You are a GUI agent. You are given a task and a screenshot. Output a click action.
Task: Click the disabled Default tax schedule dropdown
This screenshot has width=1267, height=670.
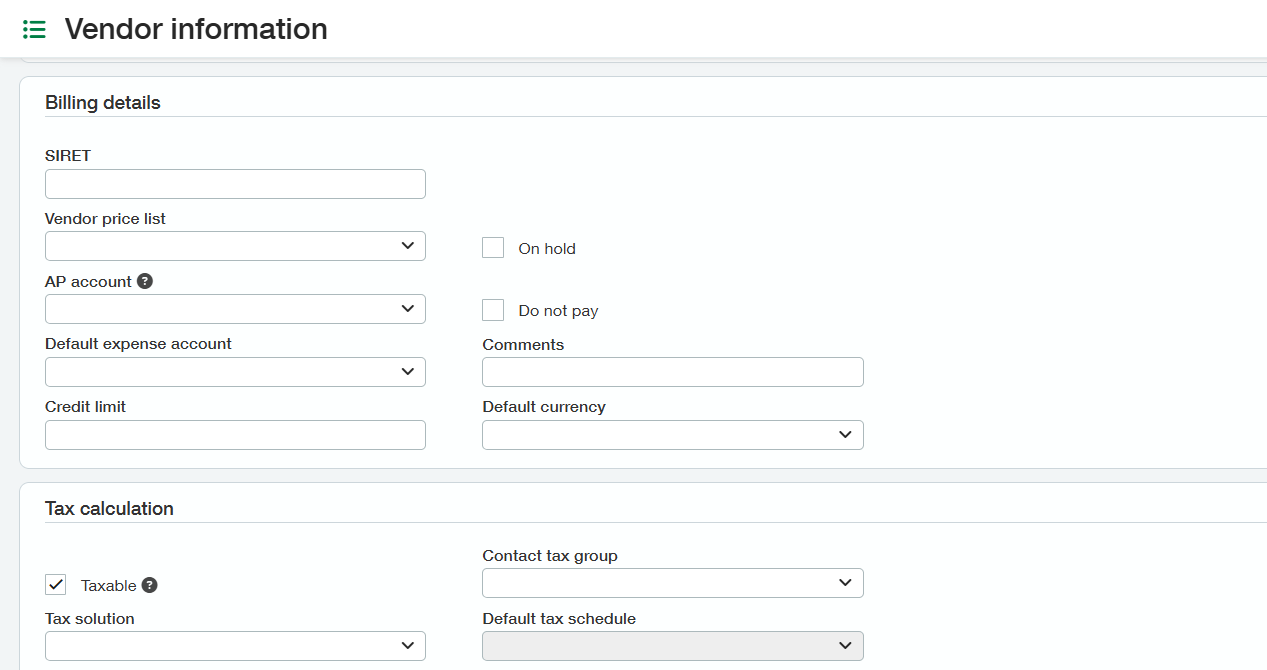pos(672,646)
